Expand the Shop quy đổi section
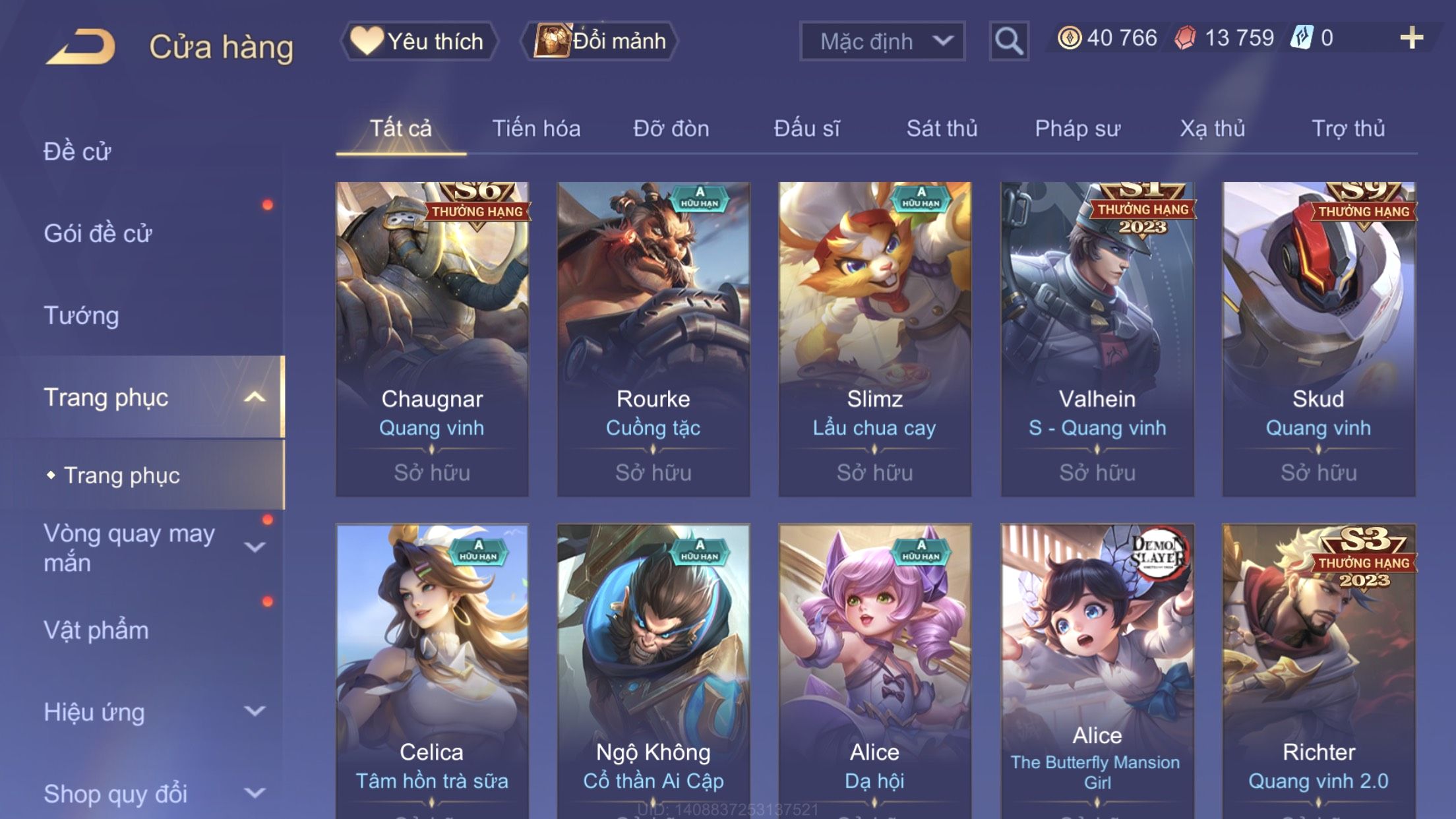 [x=255, y=793]
